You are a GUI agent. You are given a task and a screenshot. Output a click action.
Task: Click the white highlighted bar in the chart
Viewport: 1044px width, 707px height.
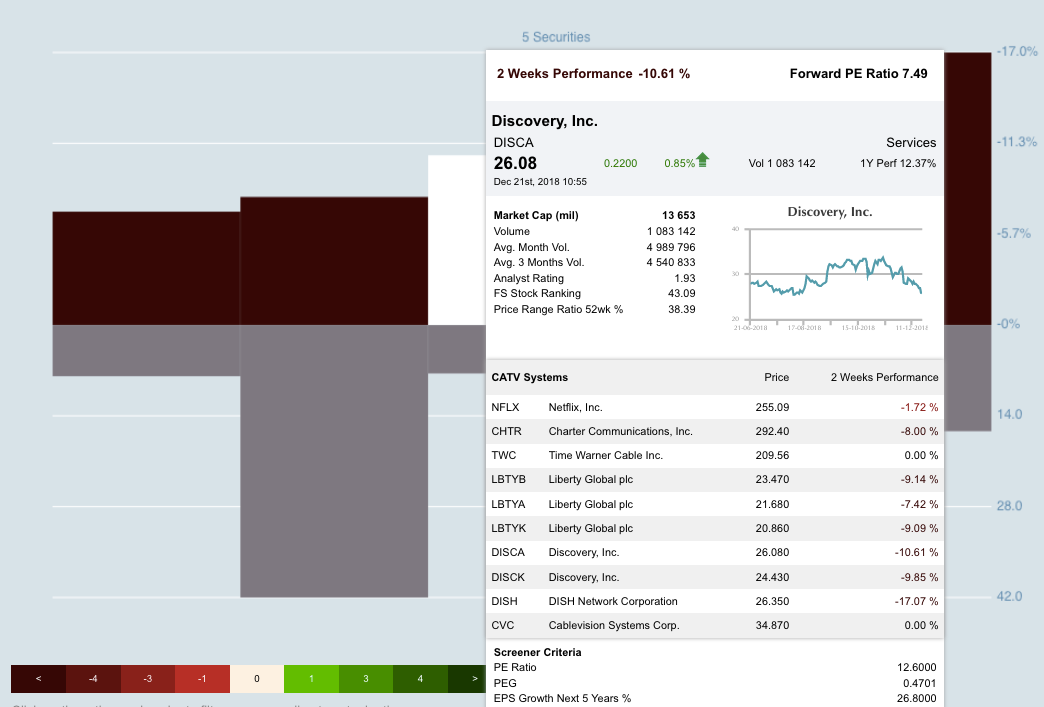pos(457,240)
